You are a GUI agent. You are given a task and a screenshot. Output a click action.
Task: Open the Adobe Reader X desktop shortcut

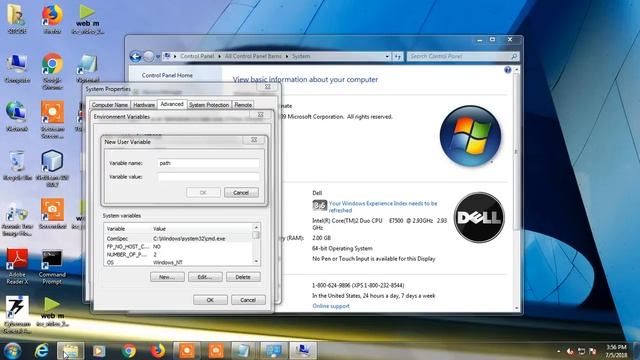click(x=17, y=266)
